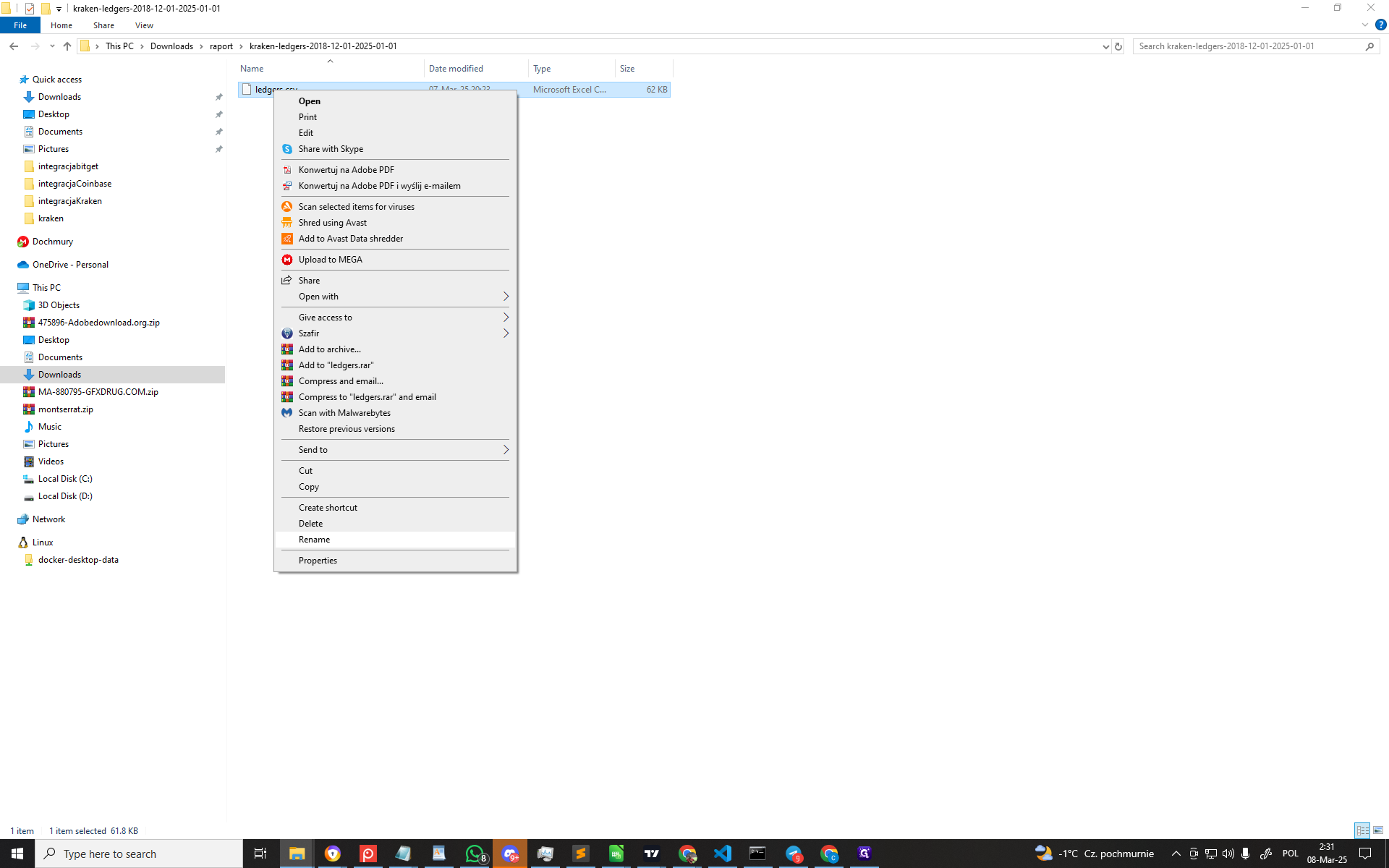Click Konwertuj na Adobe PDF entry
Screen dimensions: 1389x868
coord(346,170)
